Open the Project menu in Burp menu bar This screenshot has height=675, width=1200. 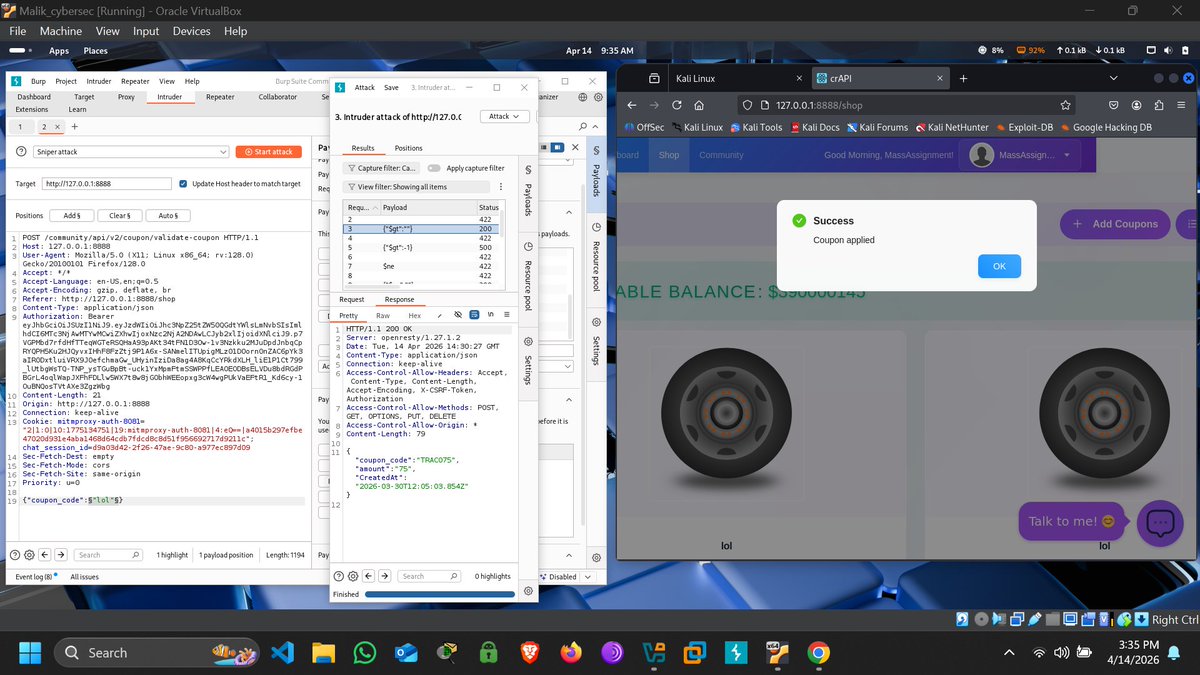point(66,81)
